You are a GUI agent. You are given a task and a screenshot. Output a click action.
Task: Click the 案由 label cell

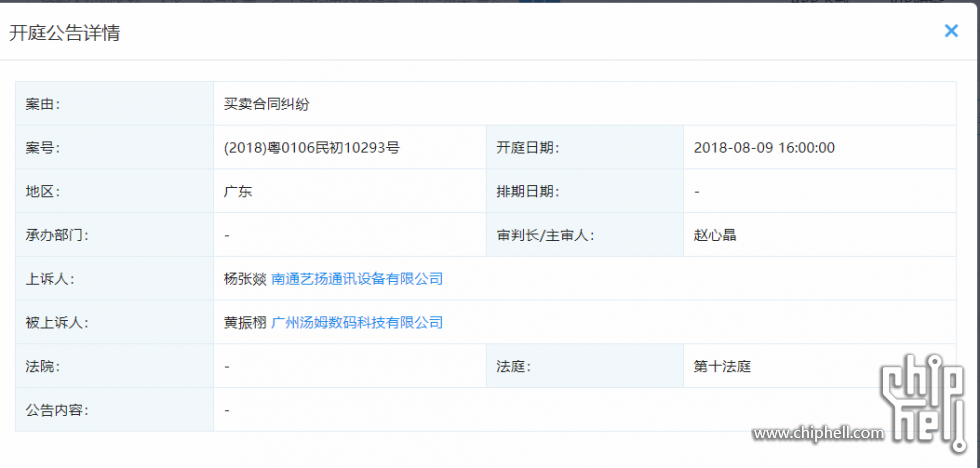point(114,104)
